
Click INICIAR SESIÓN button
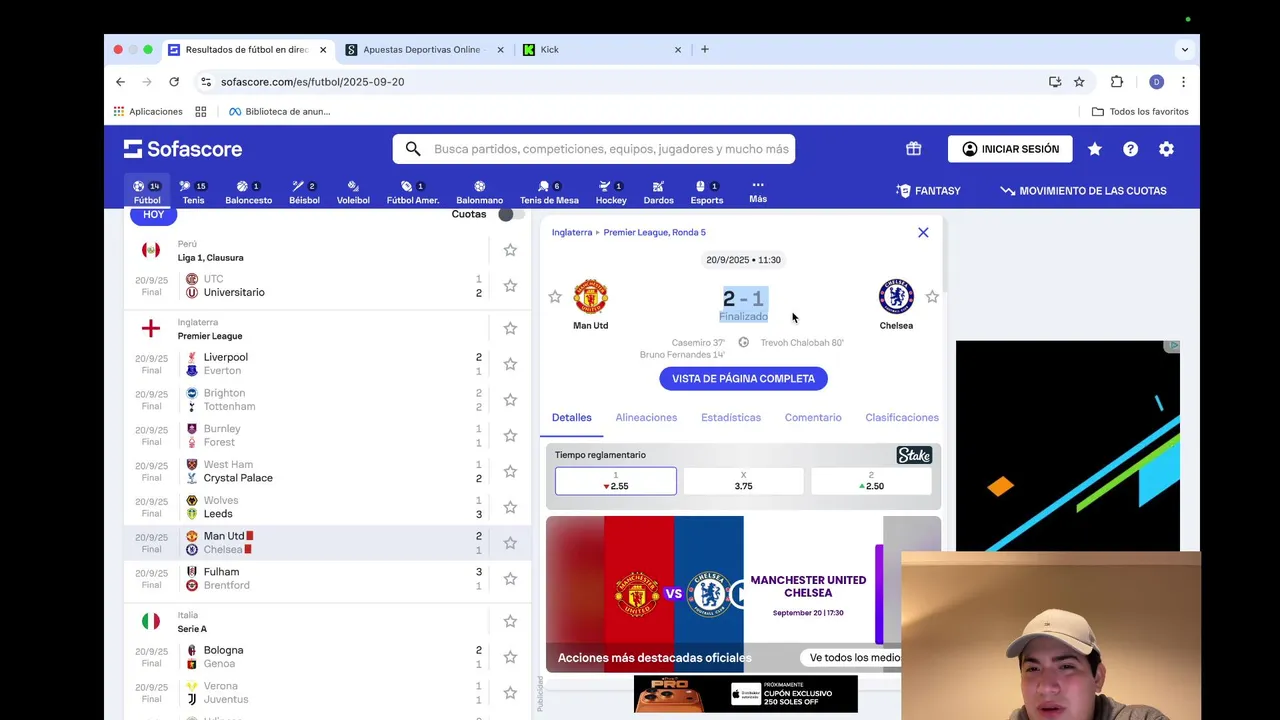pyautogui.click(x=1010, y=149)
